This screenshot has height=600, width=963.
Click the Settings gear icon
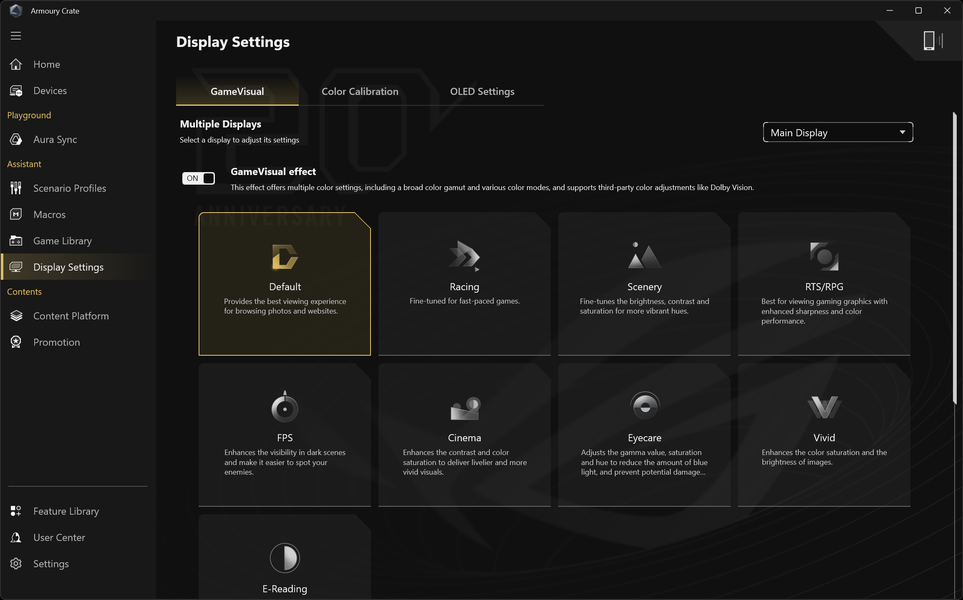[16, 564]
